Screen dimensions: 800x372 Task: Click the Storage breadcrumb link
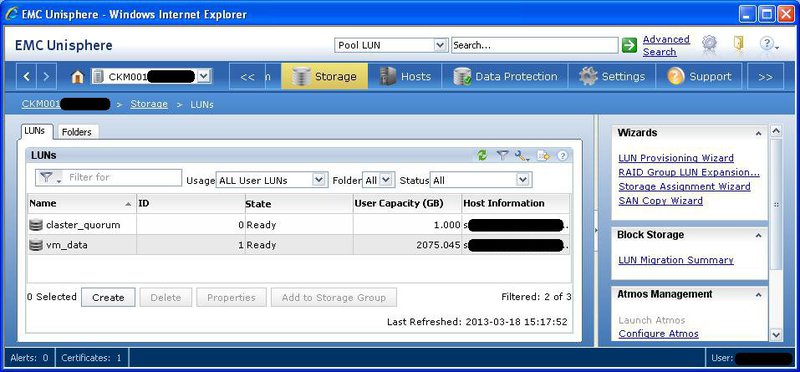(149, 104)
